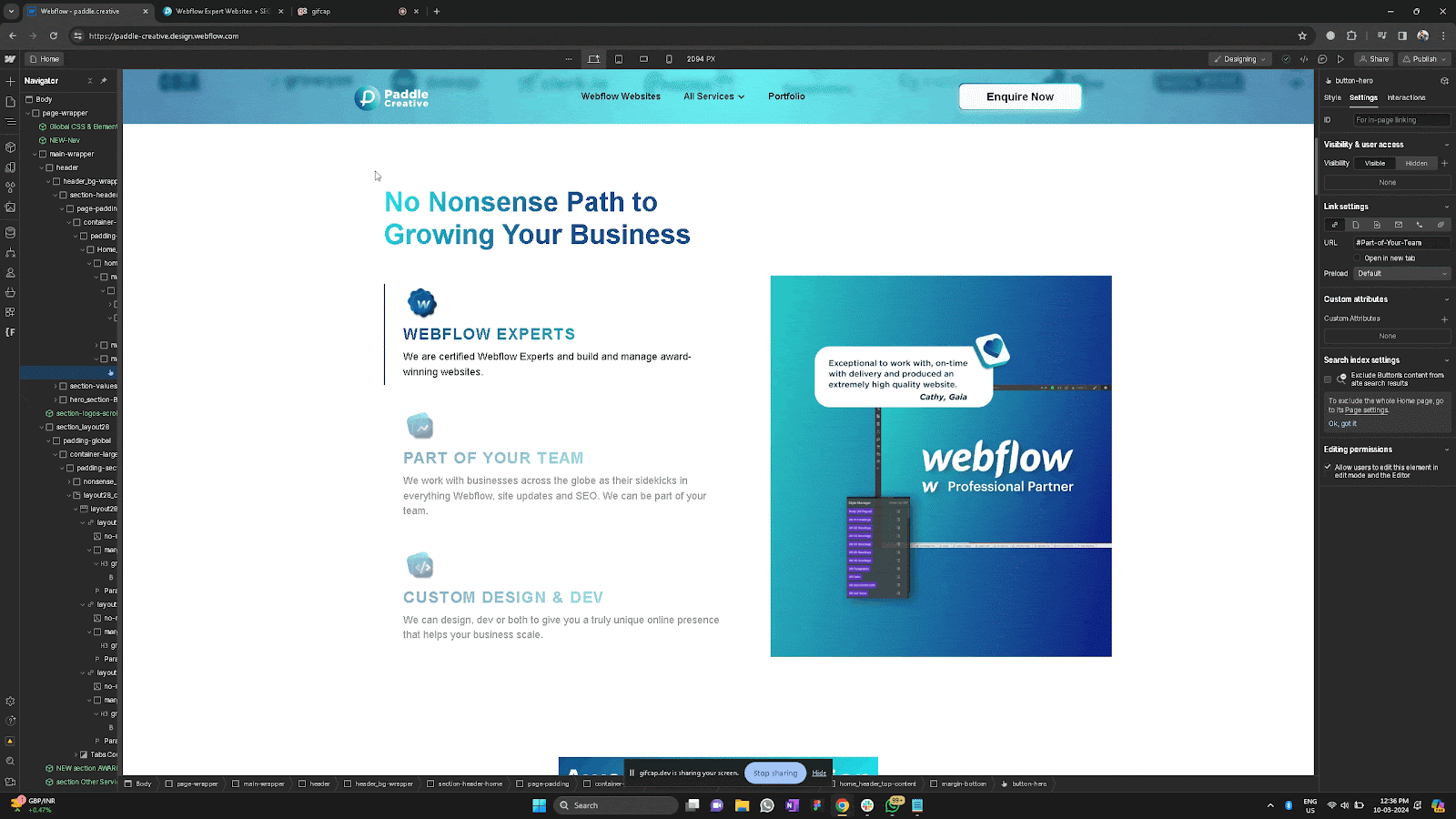Set Visibility to Hidden
Screen dimensions: 1456x819
pos(1416,164)
